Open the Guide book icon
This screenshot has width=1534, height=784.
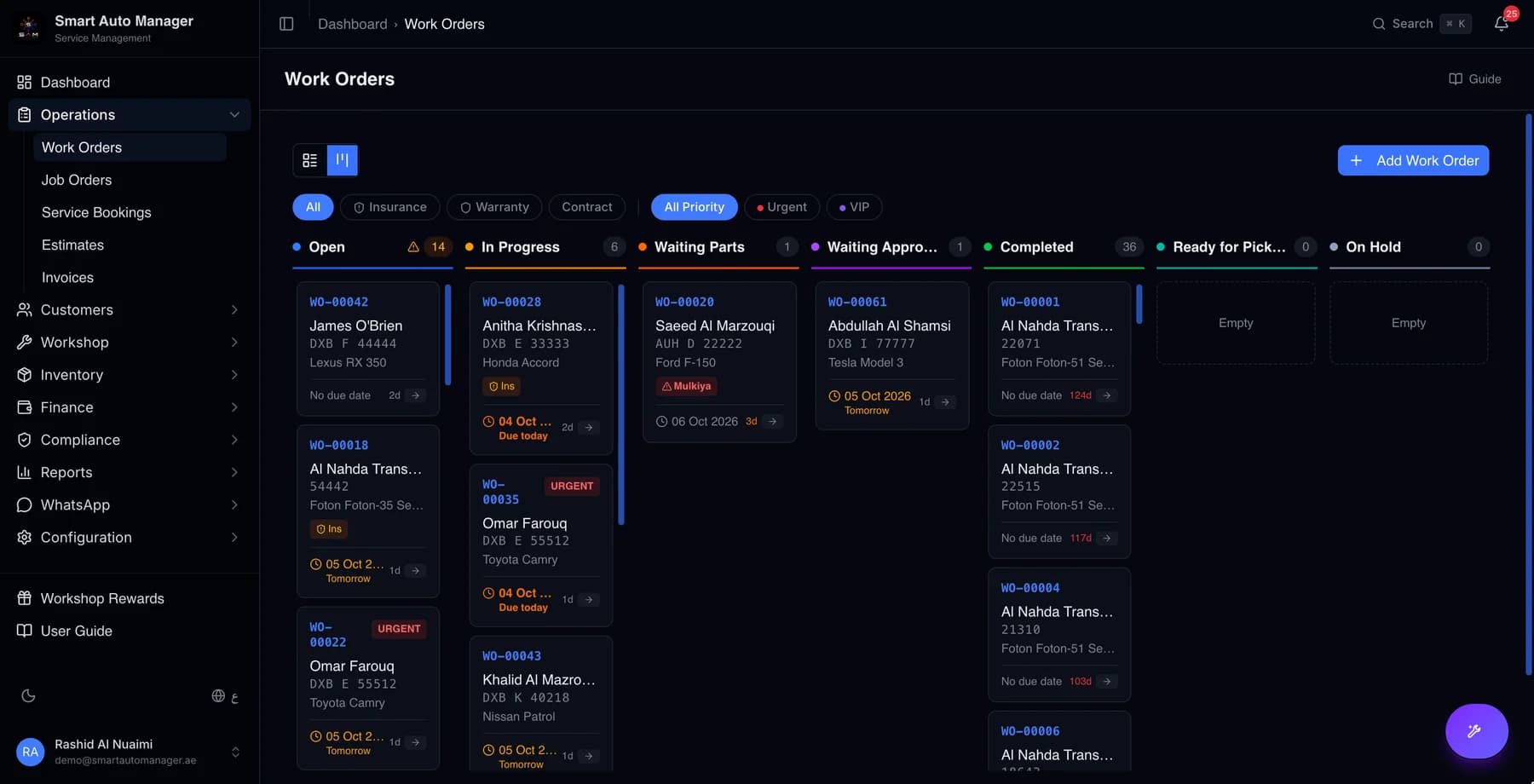point(1456,78)
